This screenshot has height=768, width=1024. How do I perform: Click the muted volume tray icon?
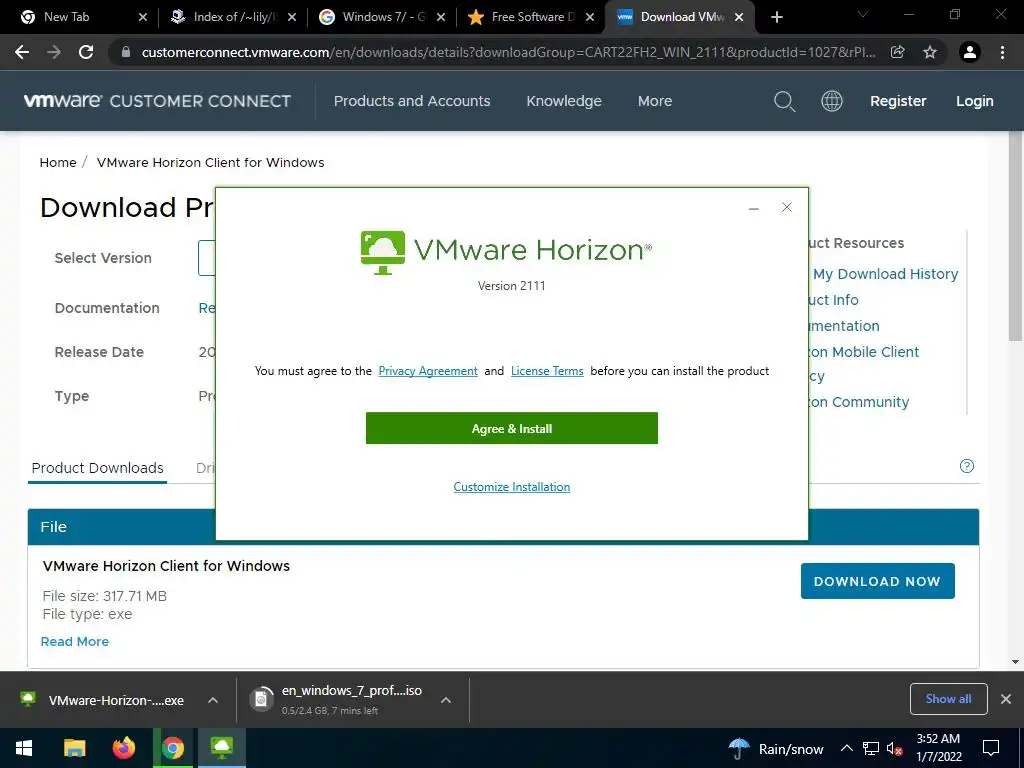894,749
